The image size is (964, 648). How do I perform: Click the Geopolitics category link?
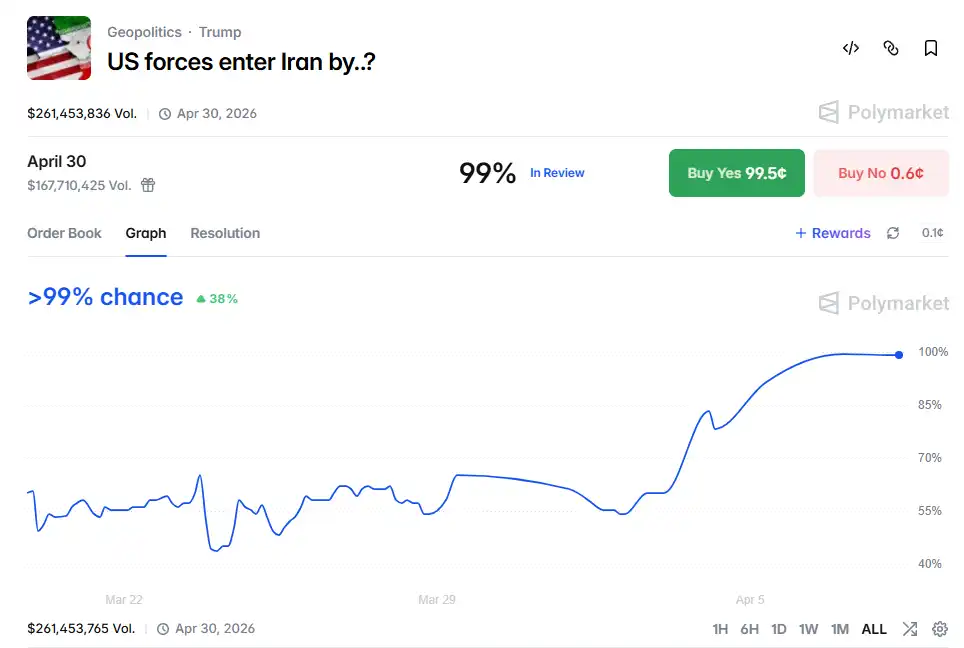coord(144,31)
